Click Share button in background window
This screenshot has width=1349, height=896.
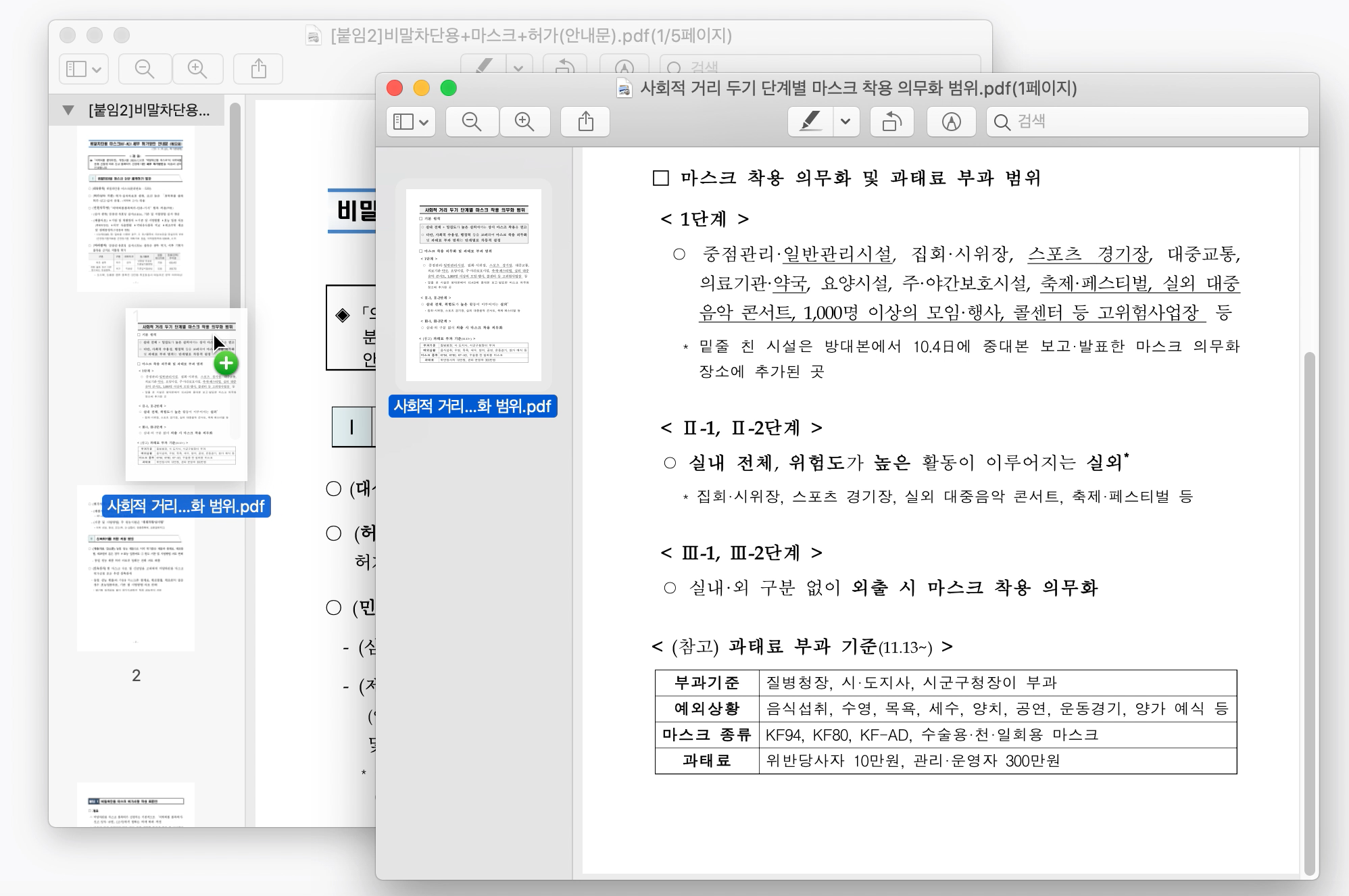(x=258, y=69)
